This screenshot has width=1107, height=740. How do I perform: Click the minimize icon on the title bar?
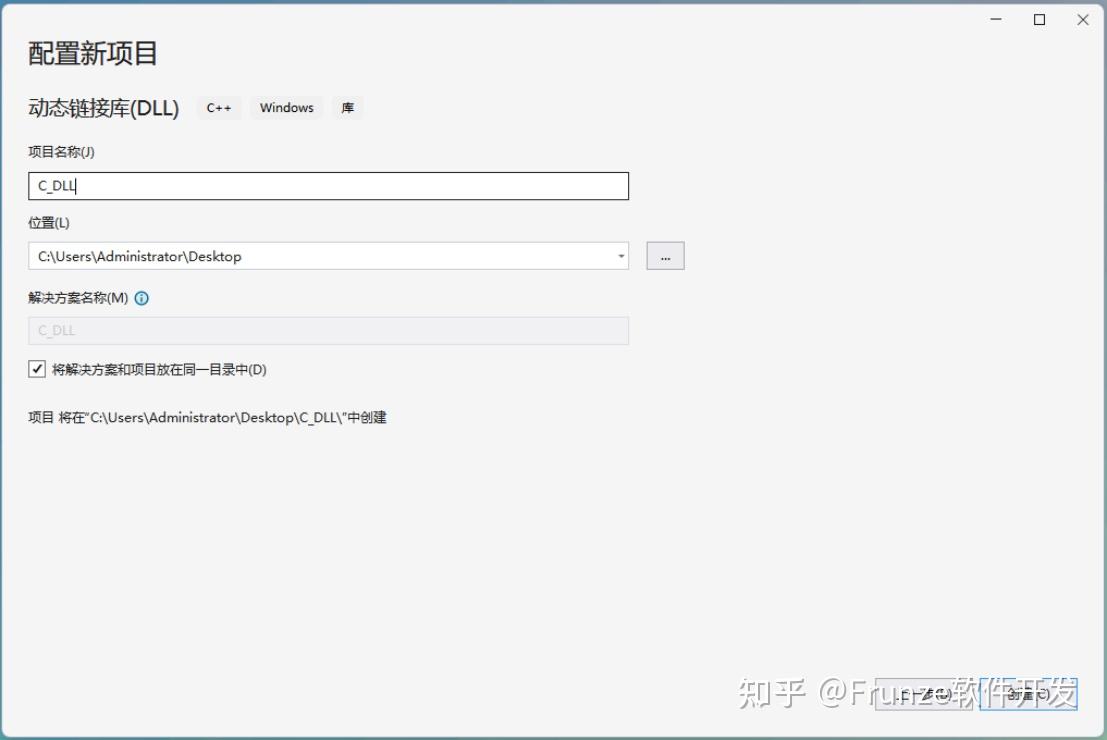(x=993, y=19)
